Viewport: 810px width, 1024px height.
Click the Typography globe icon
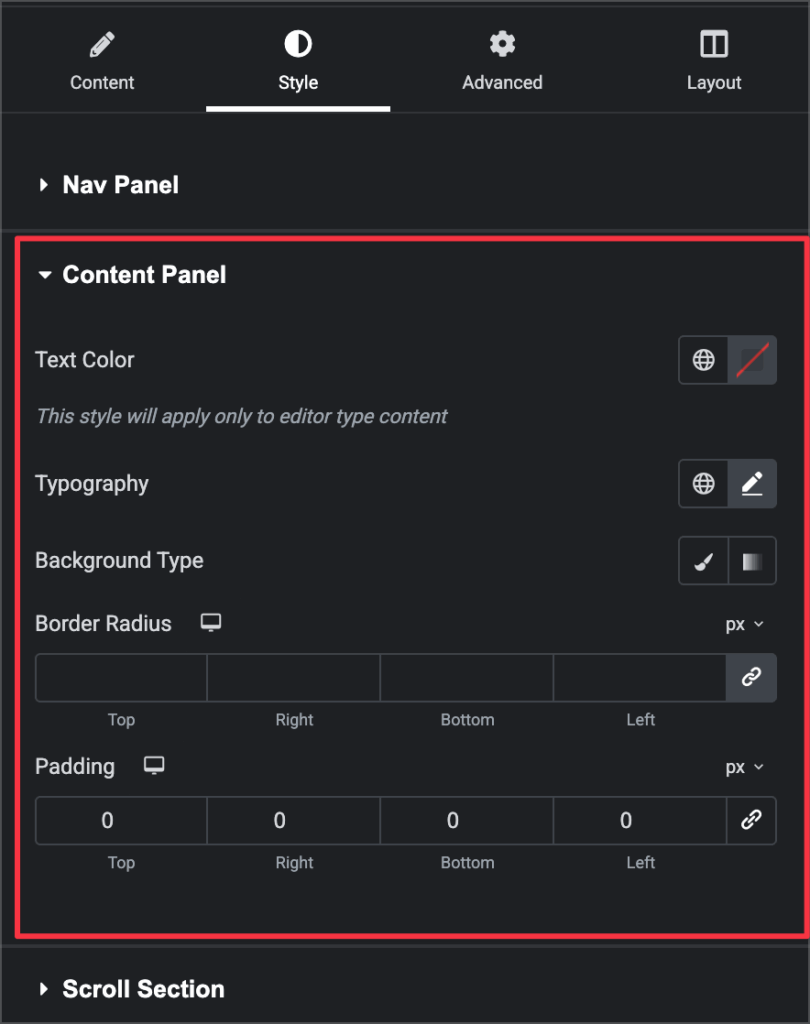pos(704,484)
